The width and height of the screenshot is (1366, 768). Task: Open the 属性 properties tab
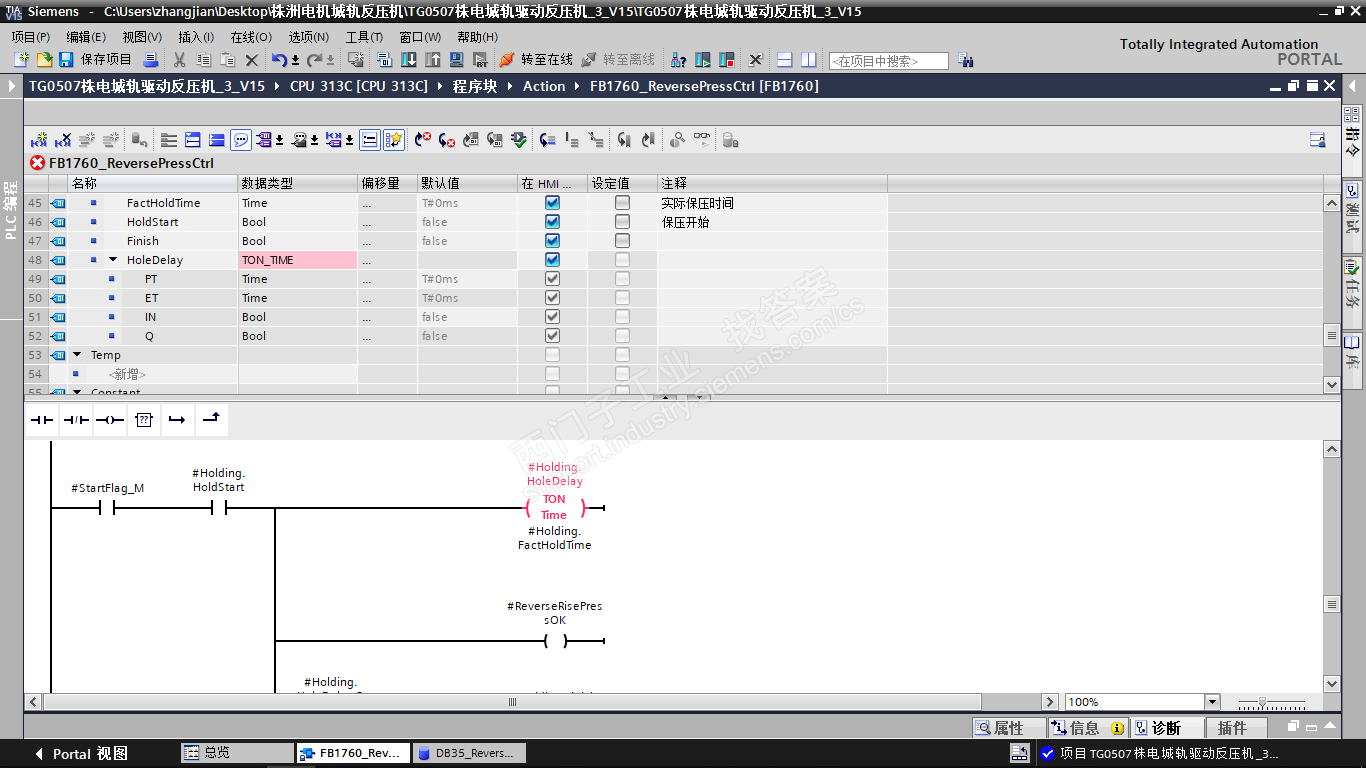tap(1009, 728)
